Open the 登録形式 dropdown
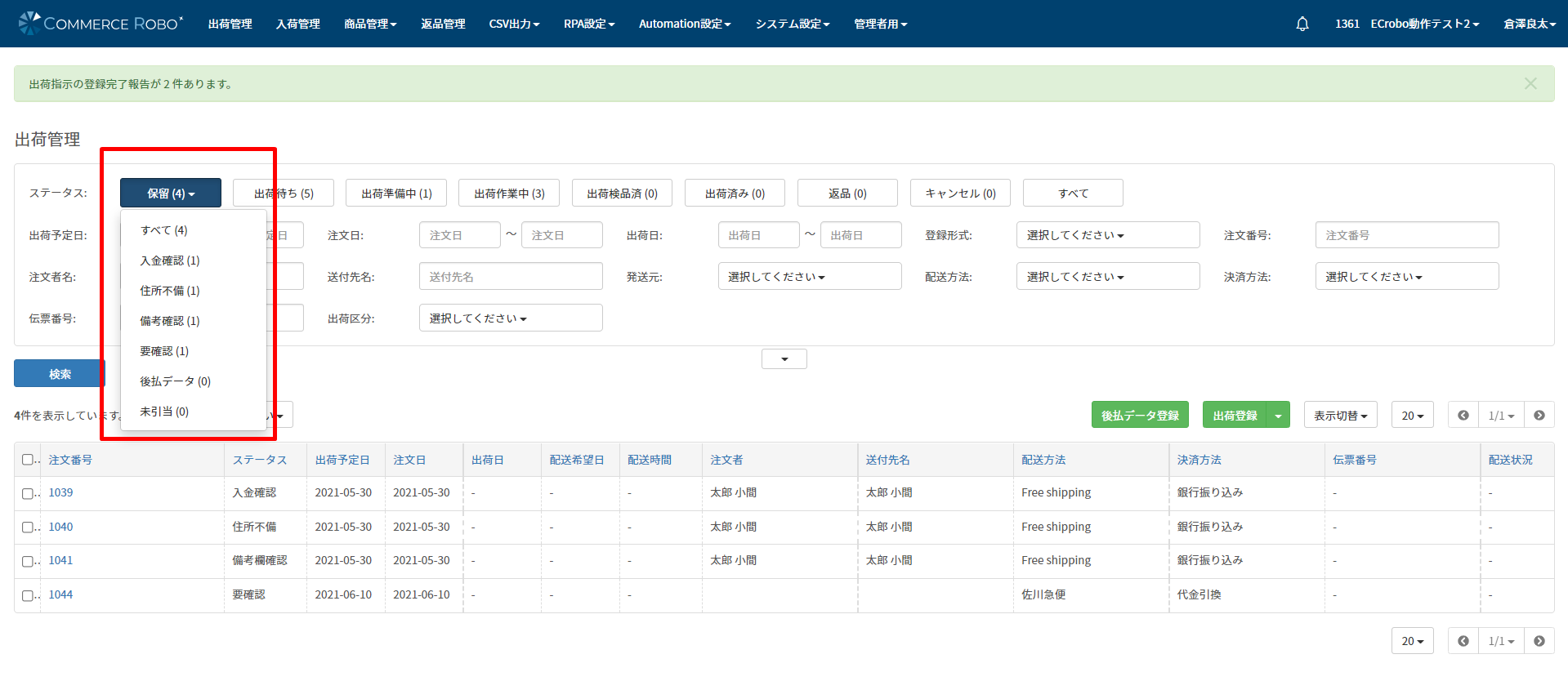 point(1108,235)
